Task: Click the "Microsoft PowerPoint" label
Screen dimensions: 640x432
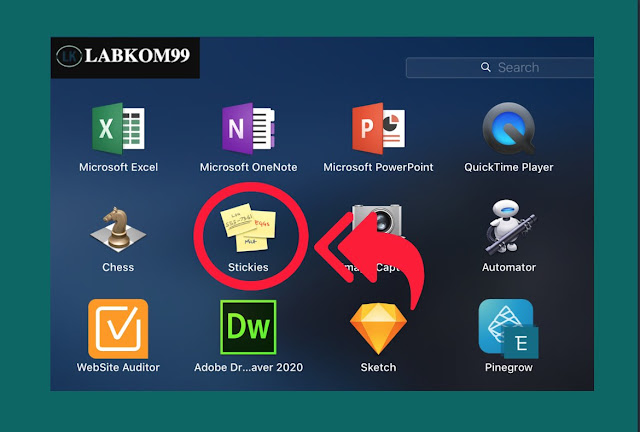Action: (378, 167)
